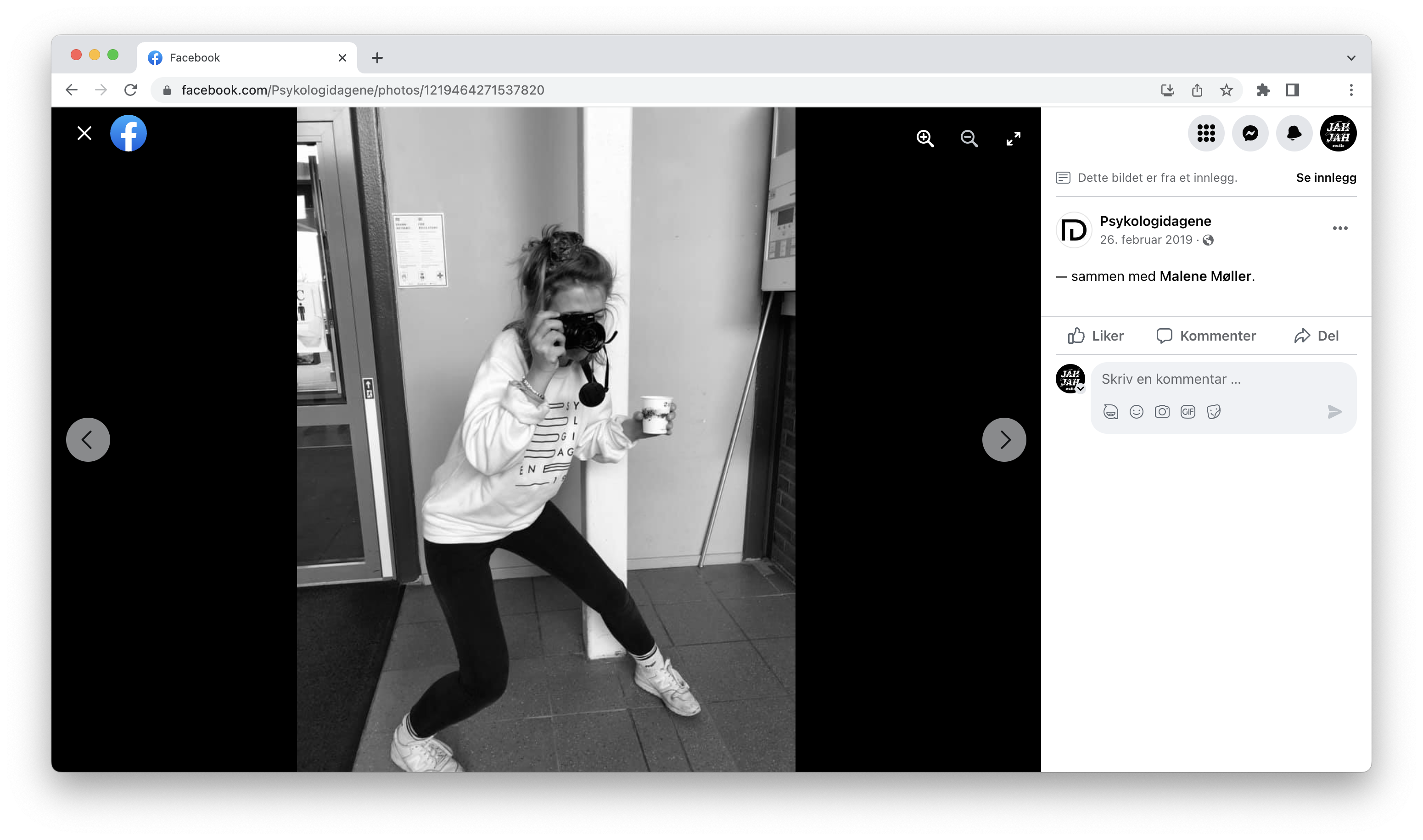Bookmark this page with the star
The width and height of the screenshot is (1423, 840).
[x=1226, y=90]
